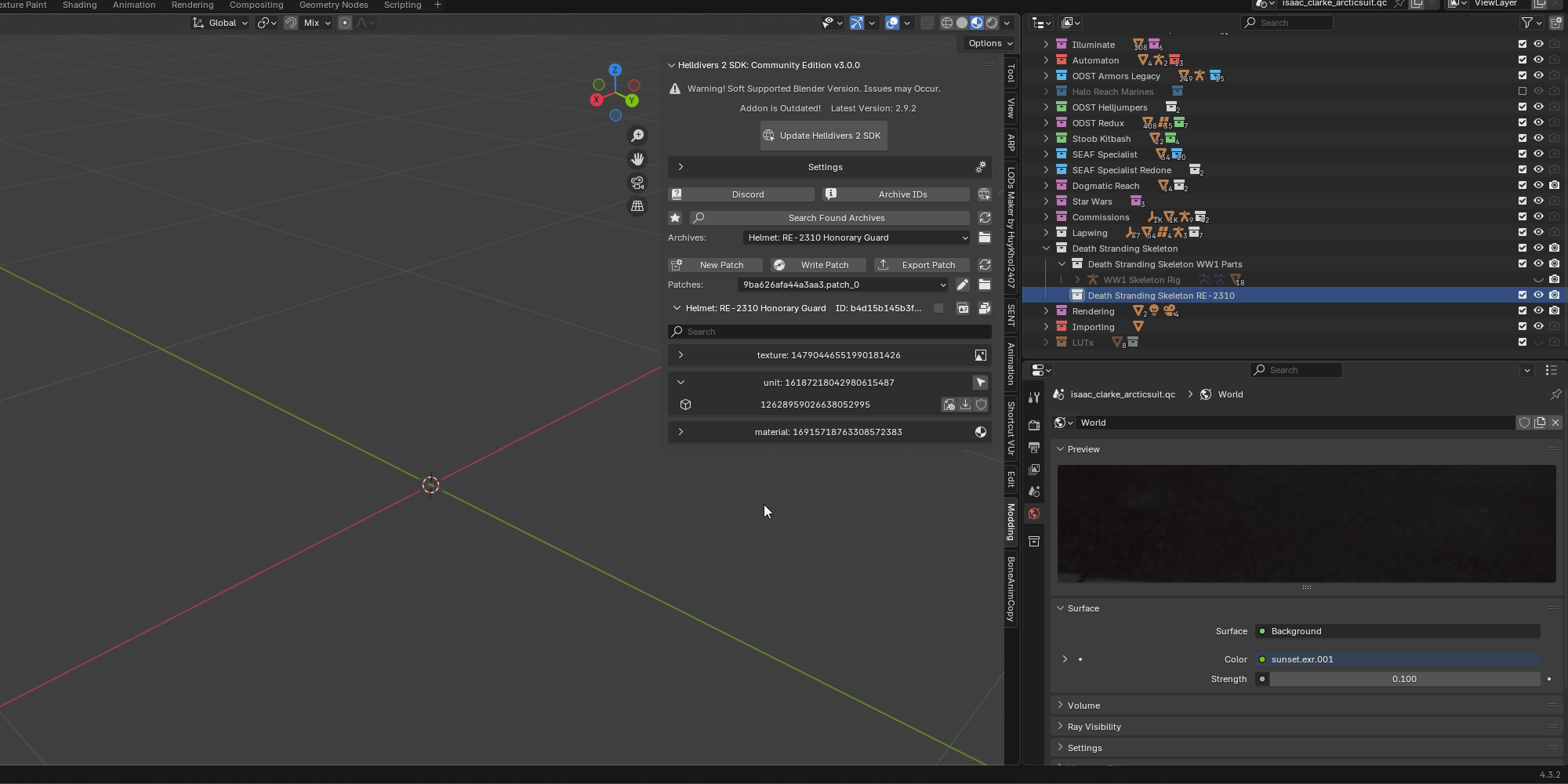Screen dimensions: 1568x784
Task: Open the Animation sidebar tab
Action: [x=1011, y=364]
